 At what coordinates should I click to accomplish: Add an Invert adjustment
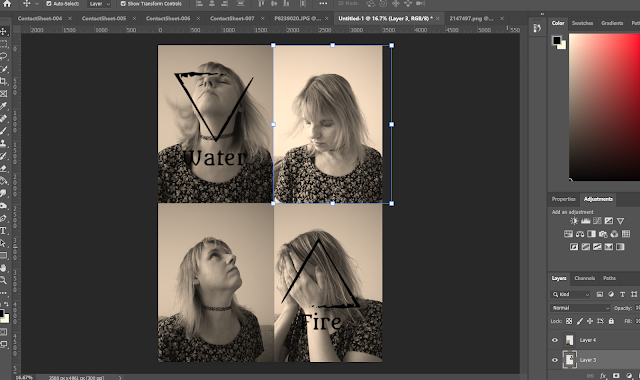[574, 247]
